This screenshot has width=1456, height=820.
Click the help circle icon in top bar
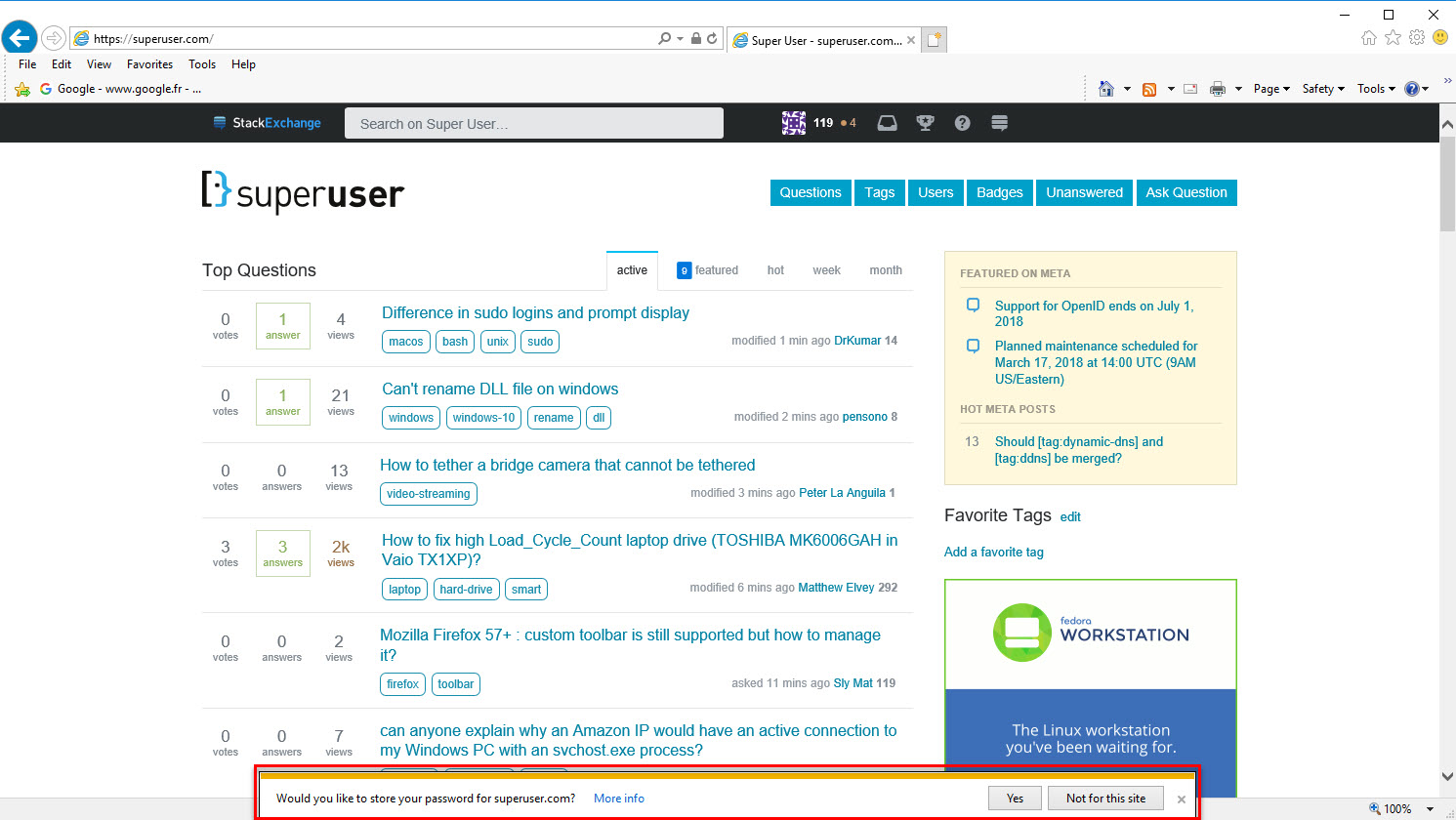pos(962,123)
